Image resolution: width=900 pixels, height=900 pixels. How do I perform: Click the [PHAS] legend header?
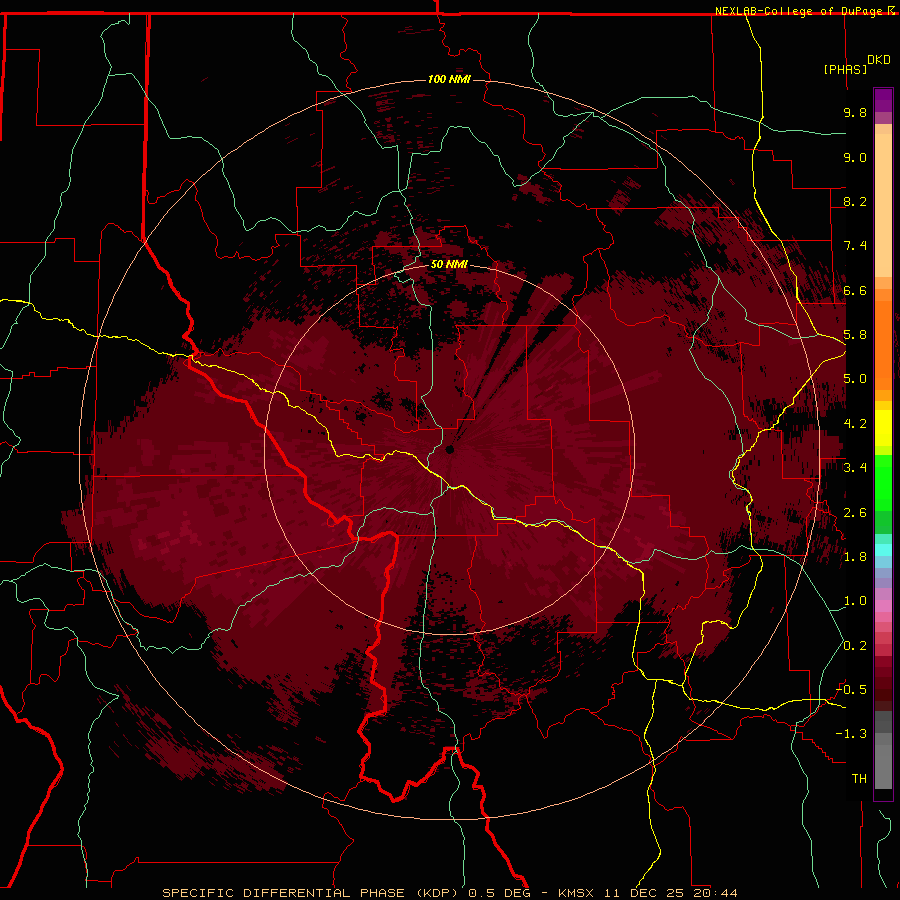(x=845, y=69)
